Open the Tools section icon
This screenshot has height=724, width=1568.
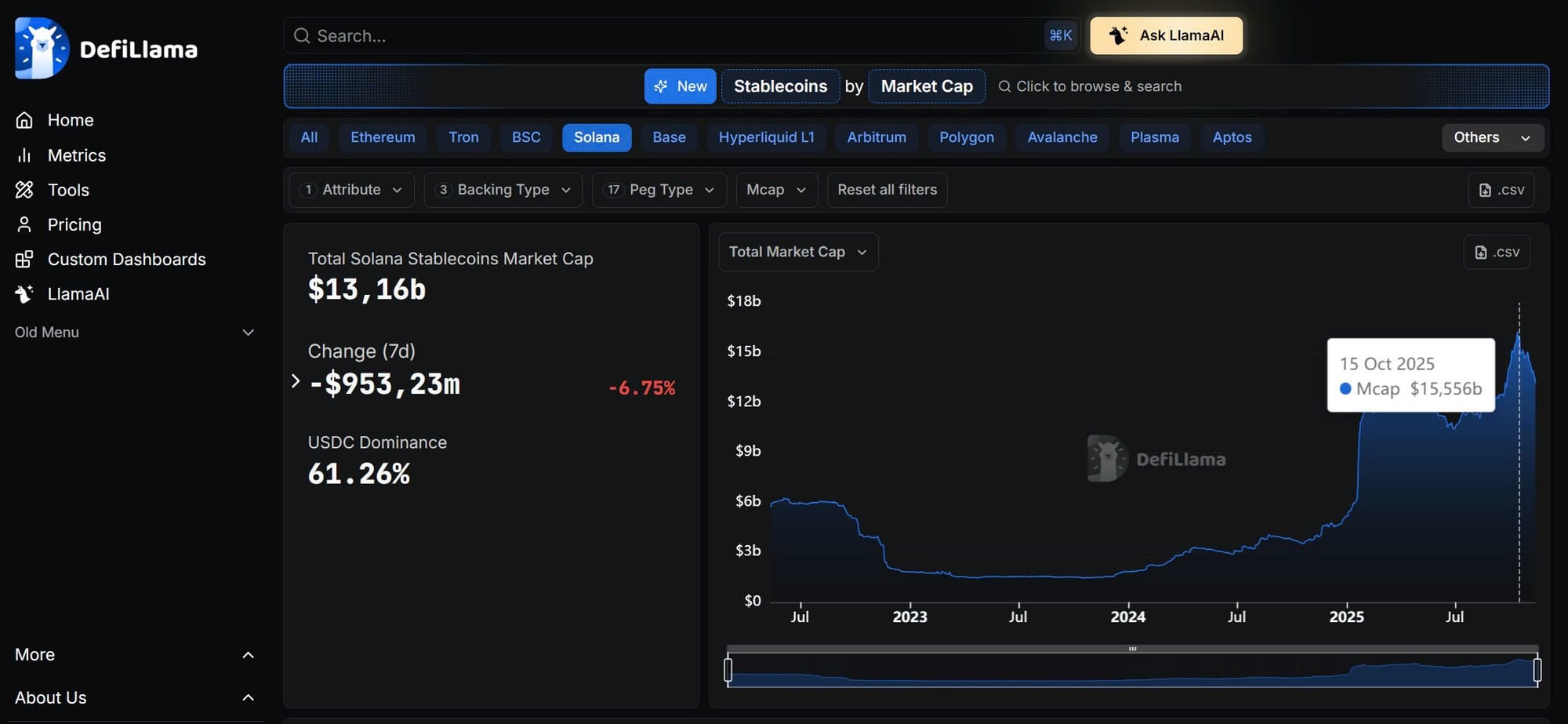point(24,190)
